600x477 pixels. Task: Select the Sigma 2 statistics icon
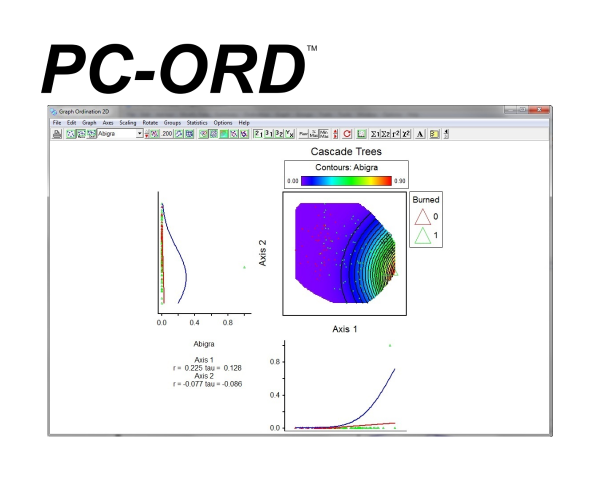click(385, 134)
